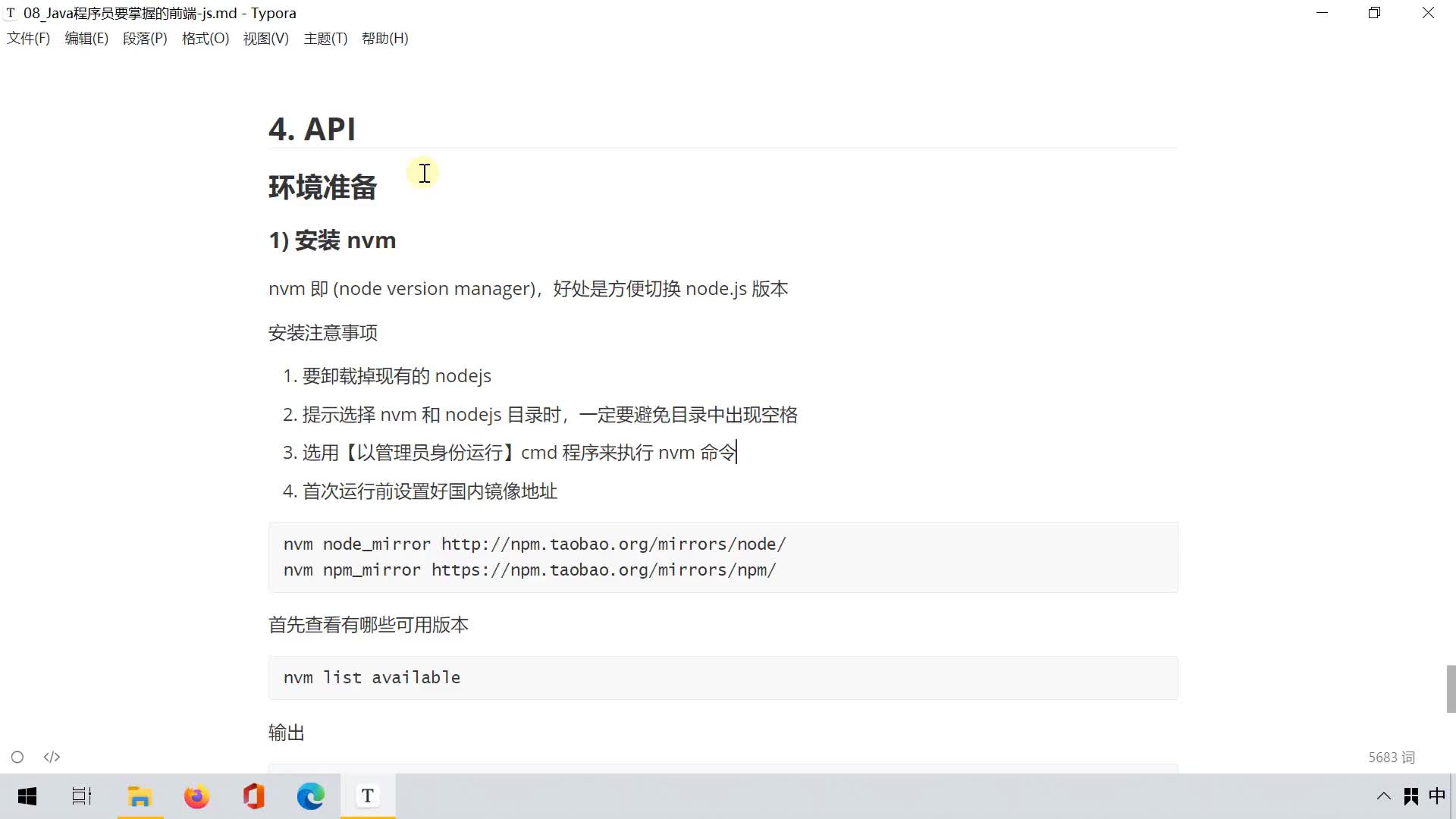Image resolution: width=1456 pixels, height=819 pixels.
Task: Launch Firefox from taskbar
Action: (x=196, y=796)
